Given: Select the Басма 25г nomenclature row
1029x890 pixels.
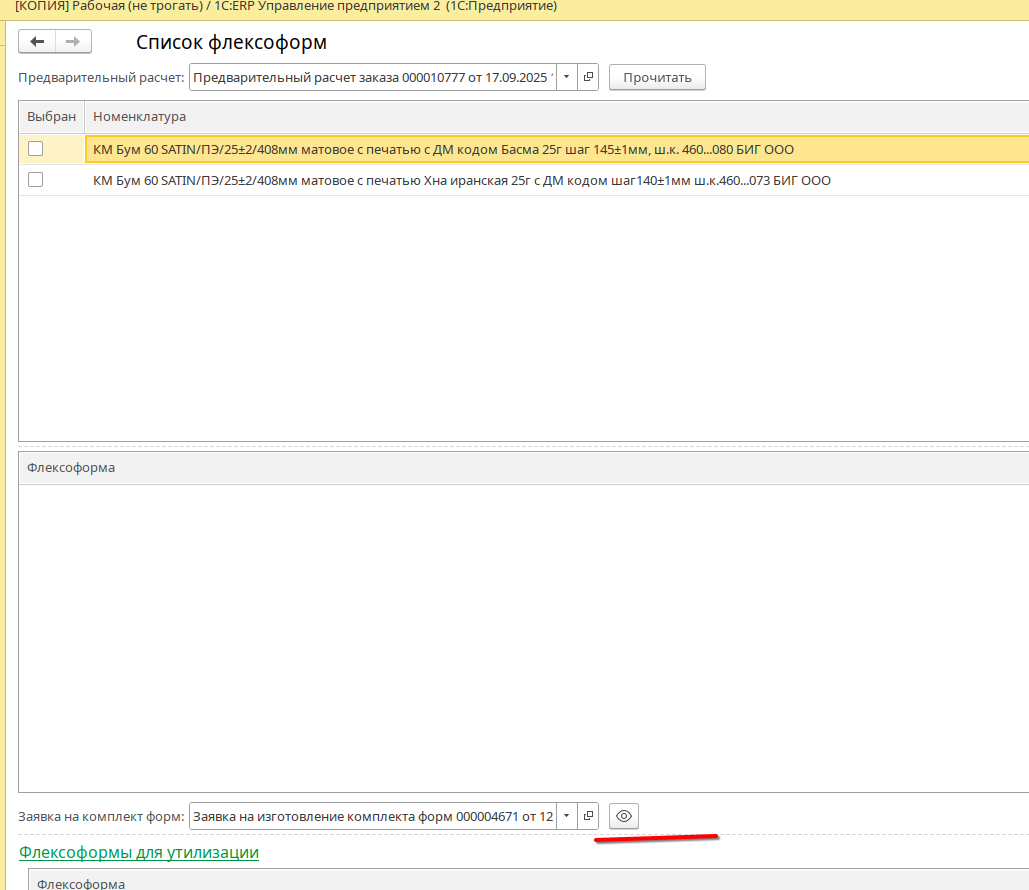Looking at the screenshot, I should [x=443, y=149].
